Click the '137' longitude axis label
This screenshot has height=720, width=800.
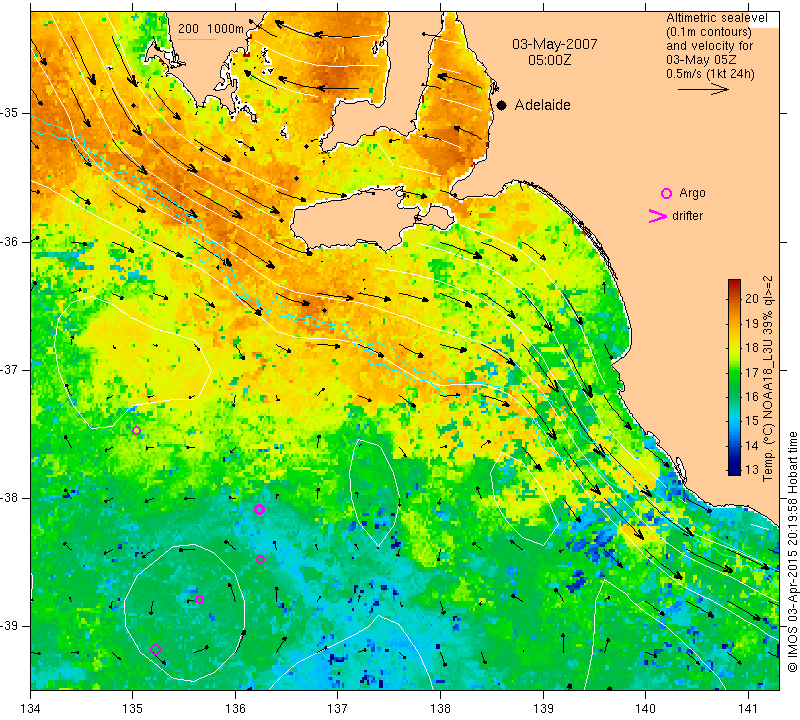click(338, 709)
